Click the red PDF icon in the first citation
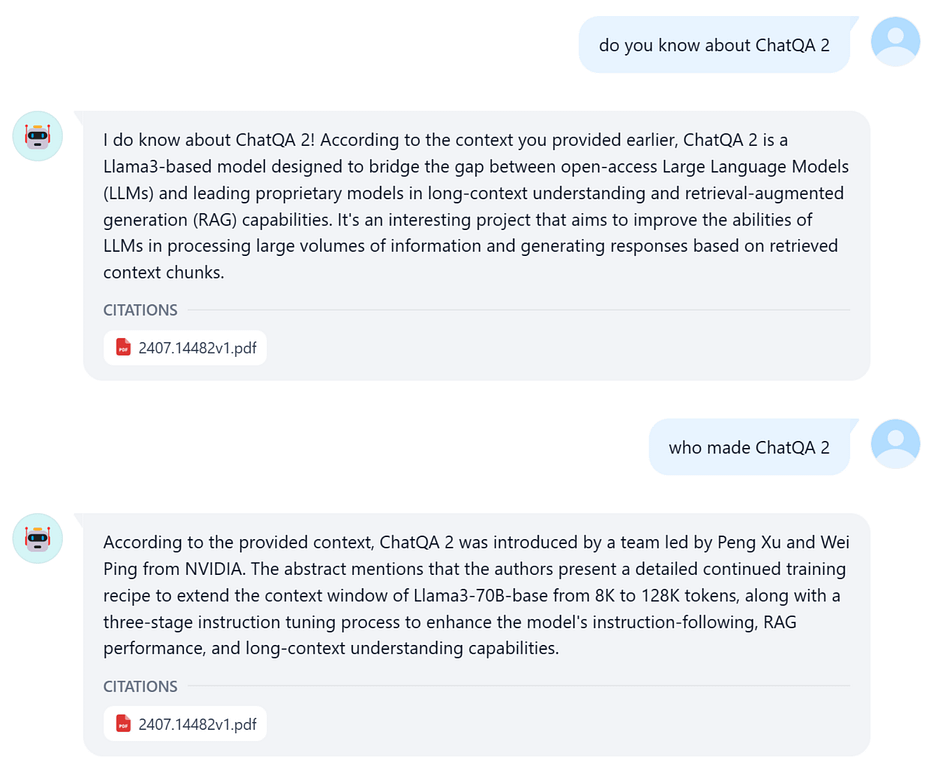The image size is (945, 767). [x=124, y=348]
